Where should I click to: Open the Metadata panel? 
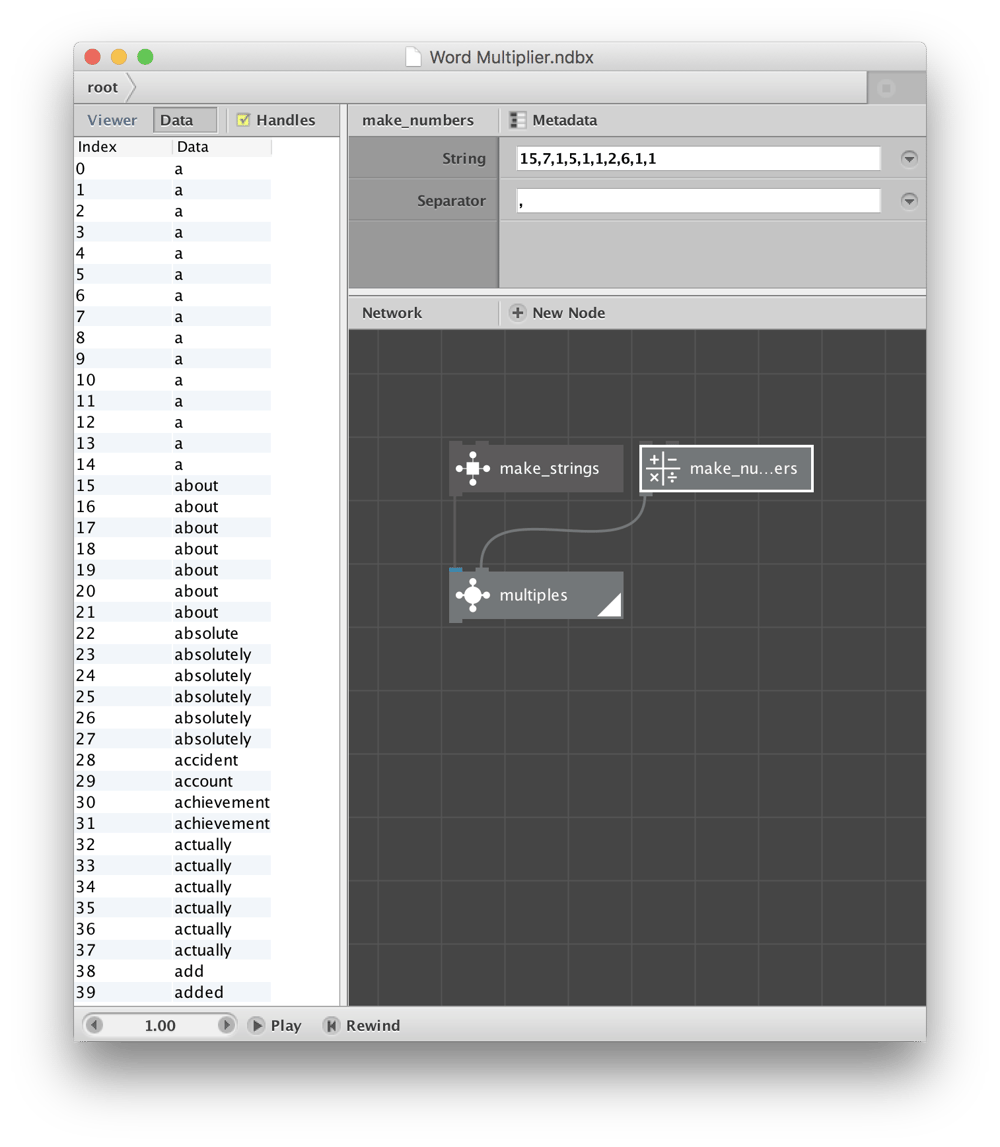tap(554, 120)
